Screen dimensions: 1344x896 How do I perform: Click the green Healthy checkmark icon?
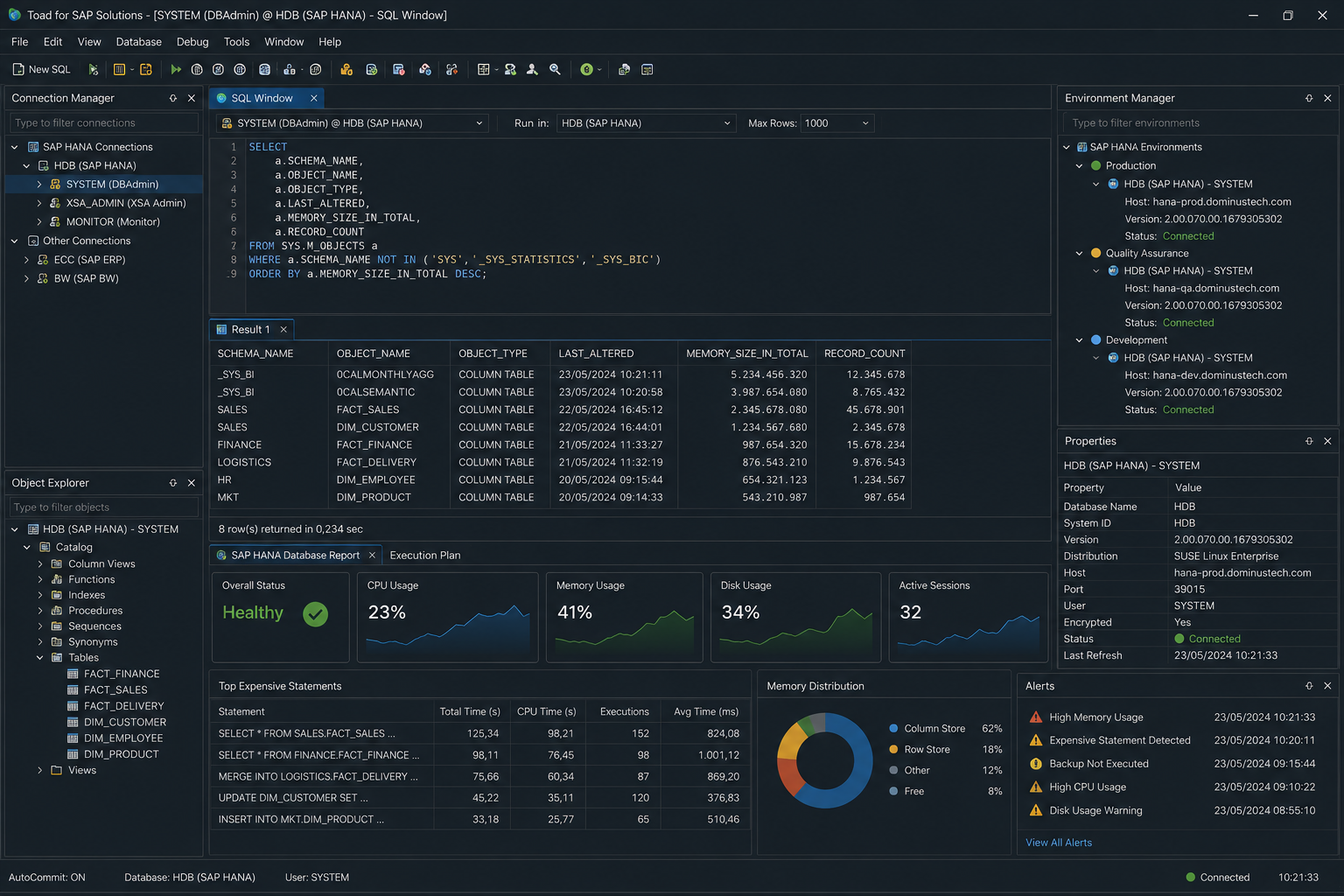[x=315, y=614]
